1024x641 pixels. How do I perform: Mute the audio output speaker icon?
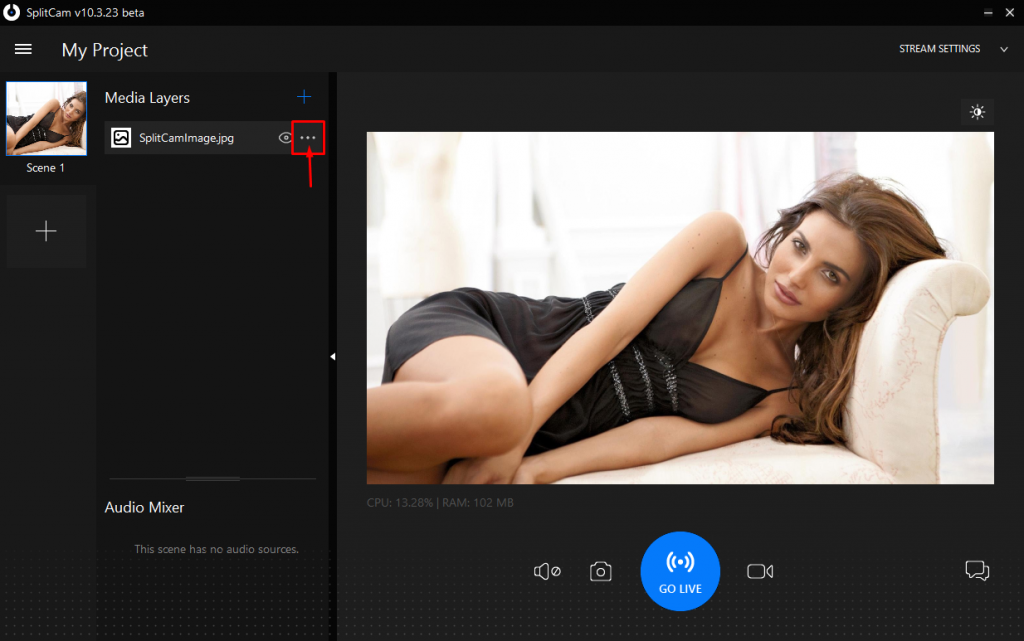click(x=547, y=572)
